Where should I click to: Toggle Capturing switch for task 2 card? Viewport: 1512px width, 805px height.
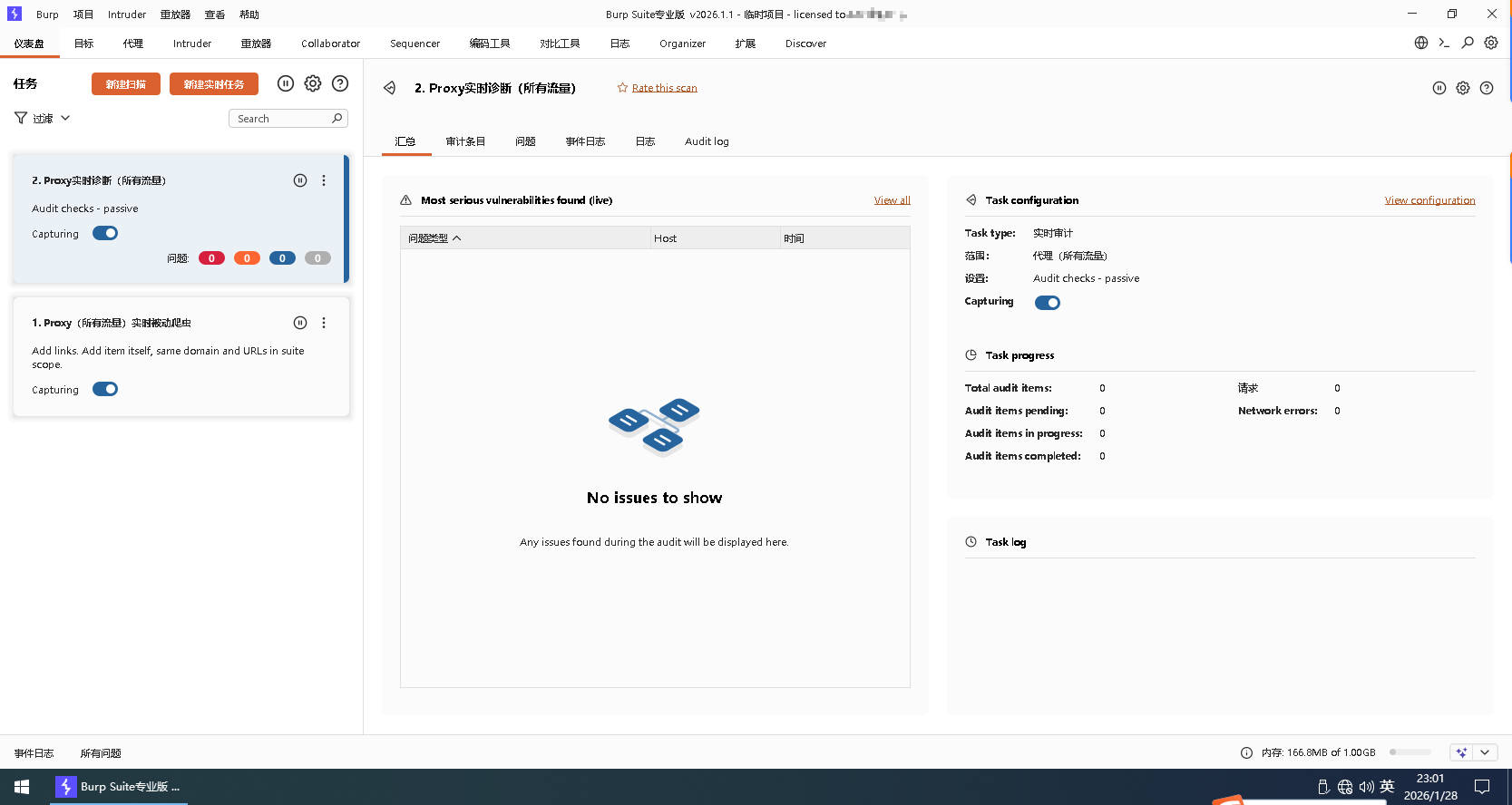(105, 234)
